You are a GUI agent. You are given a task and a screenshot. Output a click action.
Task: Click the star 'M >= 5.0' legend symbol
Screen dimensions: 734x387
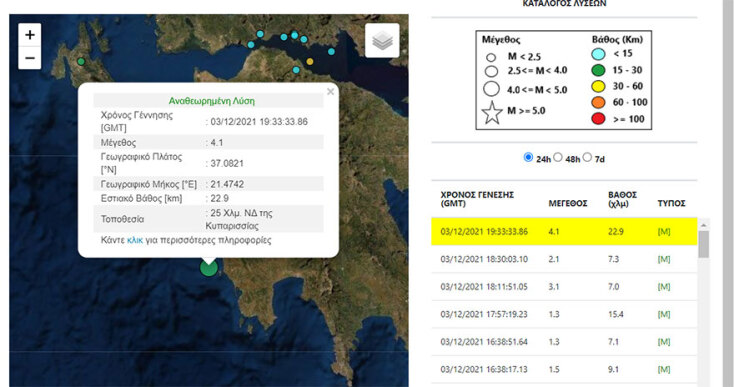(x=492, y=113)
